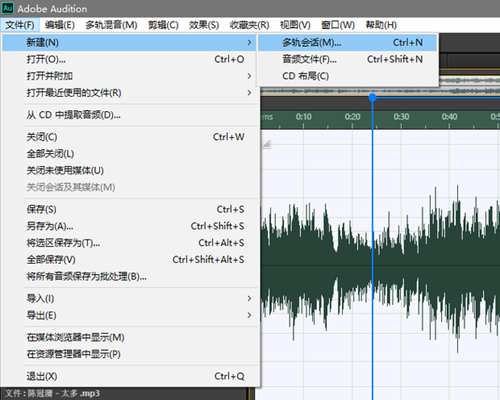This screenshot has height=400, width=500.
Task: Click 0:30 mark on the time ruler
Action: (401, 117)
